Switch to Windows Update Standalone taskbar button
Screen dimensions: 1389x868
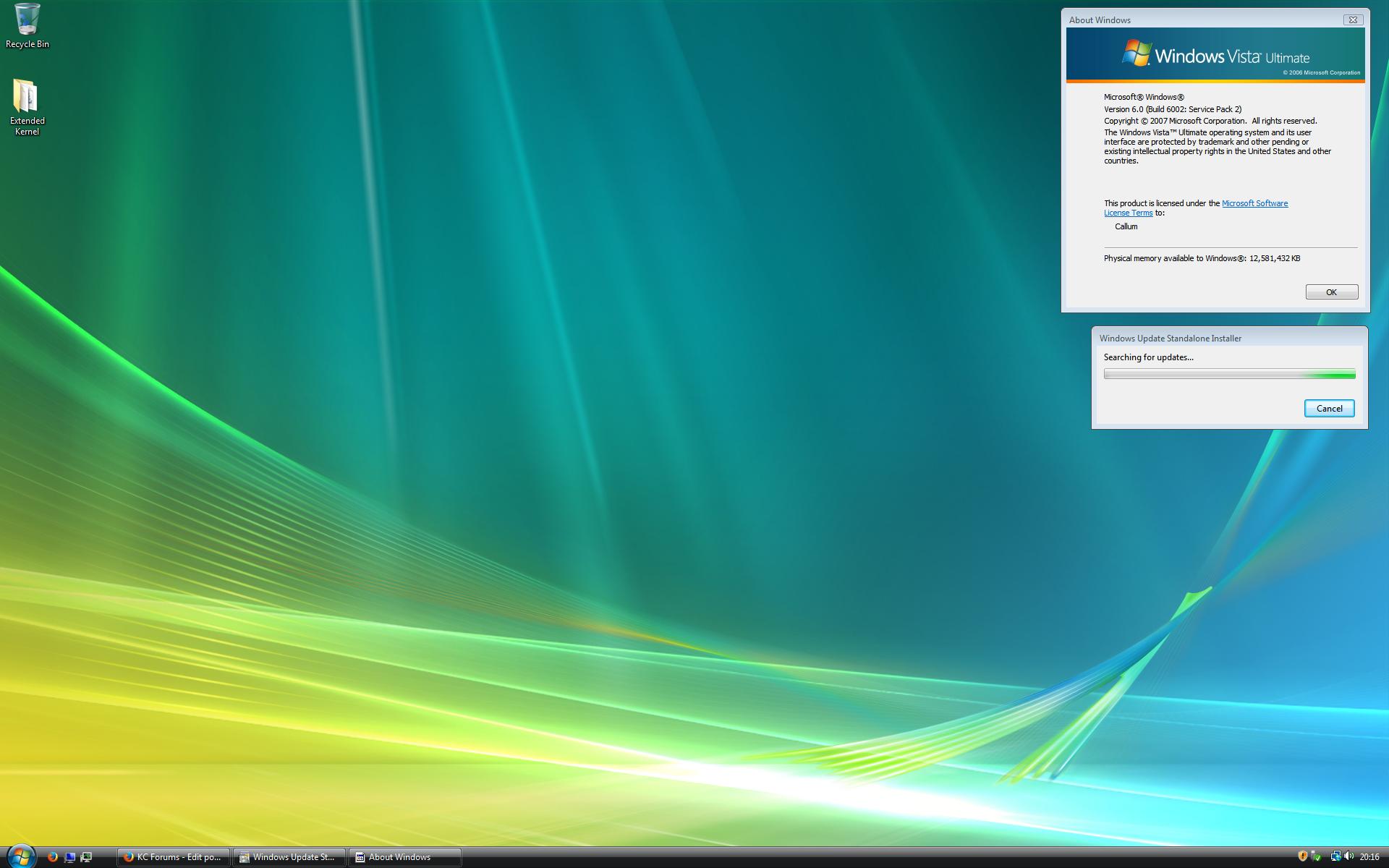click(289, 857)
